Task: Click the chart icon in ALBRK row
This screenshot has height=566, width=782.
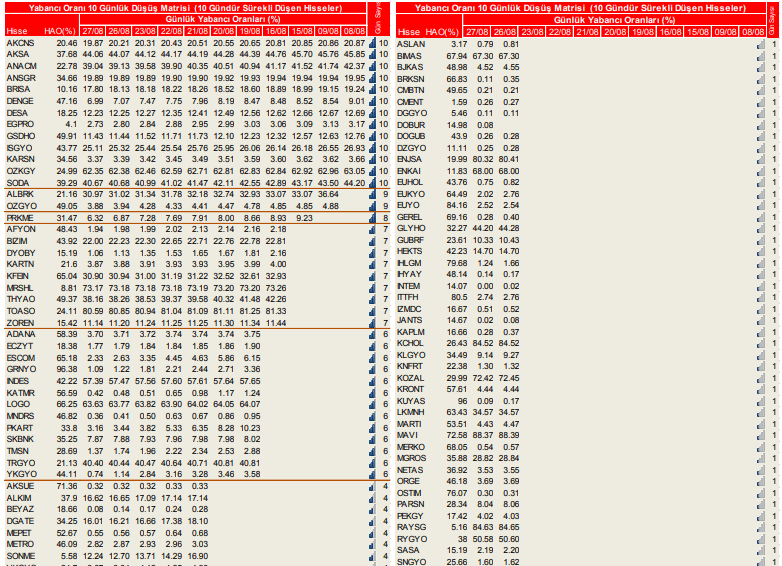Action: click(372, 194)
